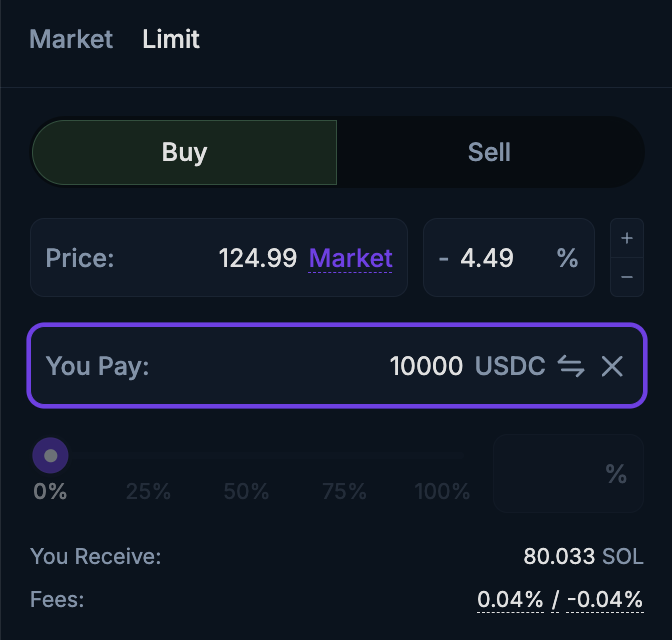The image size is (672, 640).
Task: Click the purple Market price link
Action: (x=350, y=258)
